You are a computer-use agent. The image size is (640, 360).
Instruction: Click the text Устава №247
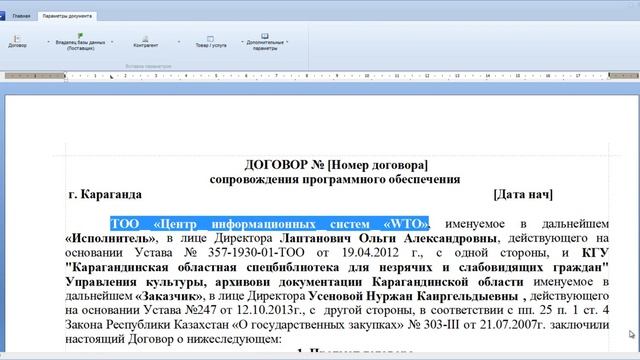179,310
